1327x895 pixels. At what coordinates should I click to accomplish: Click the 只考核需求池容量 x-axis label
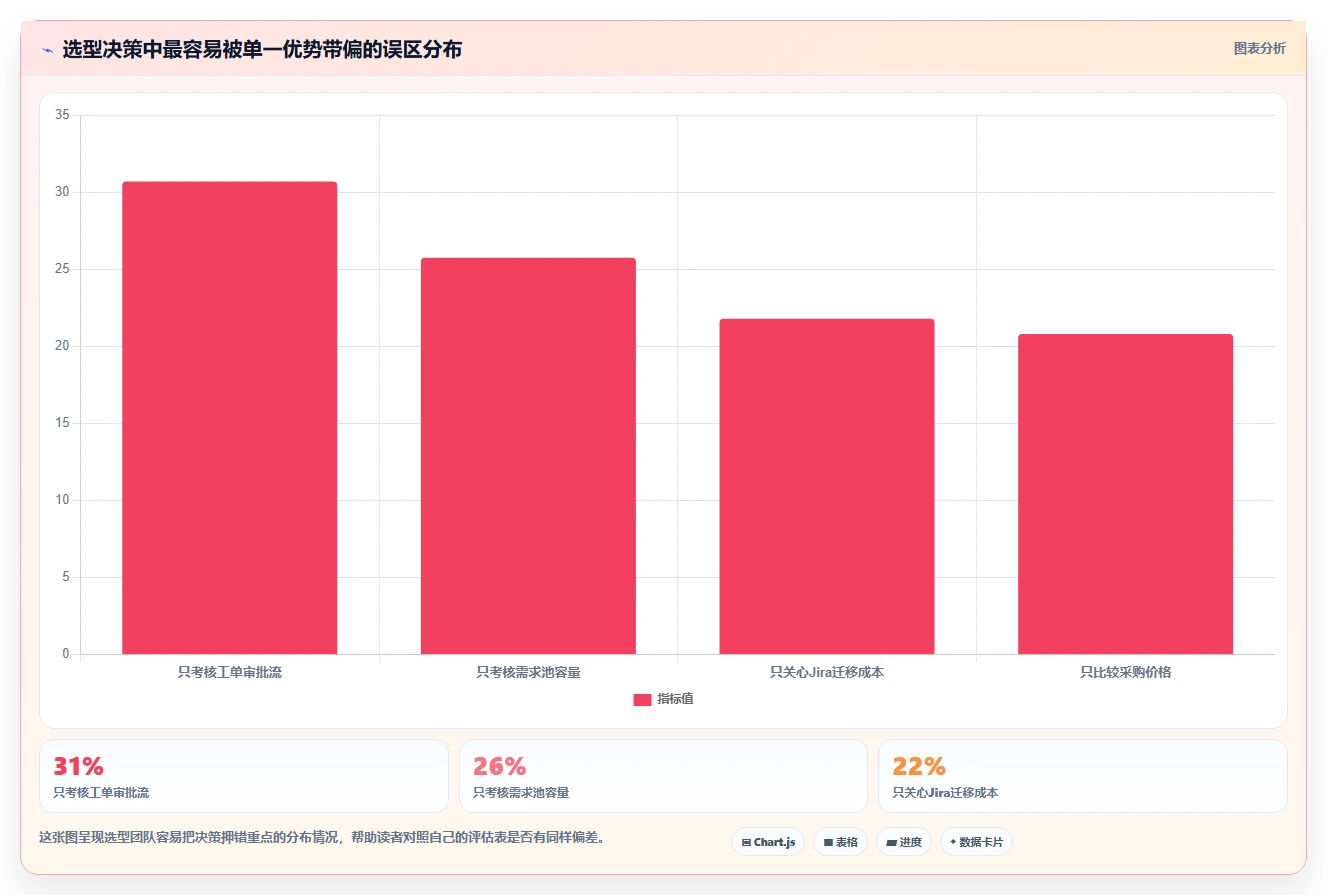click(528, 672)
